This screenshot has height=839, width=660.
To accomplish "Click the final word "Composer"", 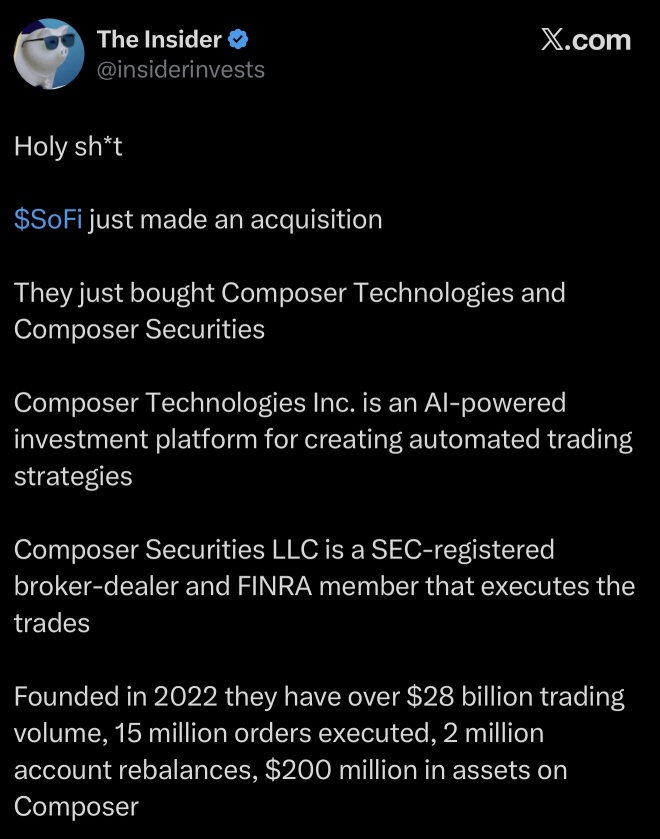I will [77, 807].
